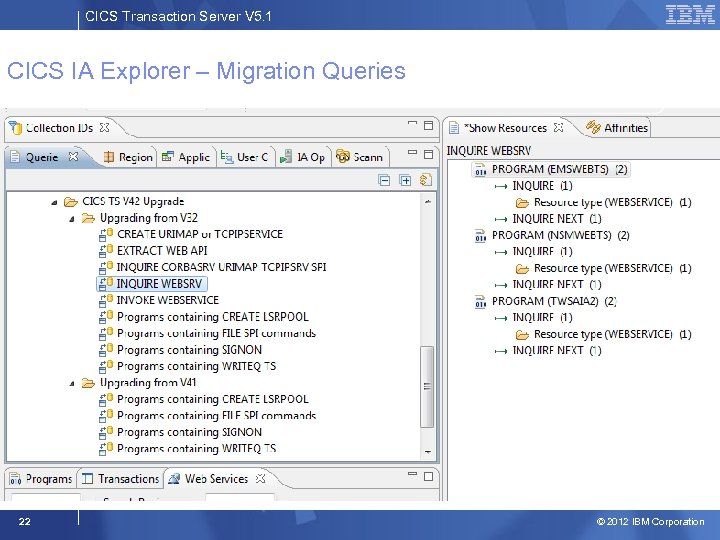This screenshot has height=540, width=720.
Task: Click folder icon of Resource type under TWSAIA2
Action: 522,334
